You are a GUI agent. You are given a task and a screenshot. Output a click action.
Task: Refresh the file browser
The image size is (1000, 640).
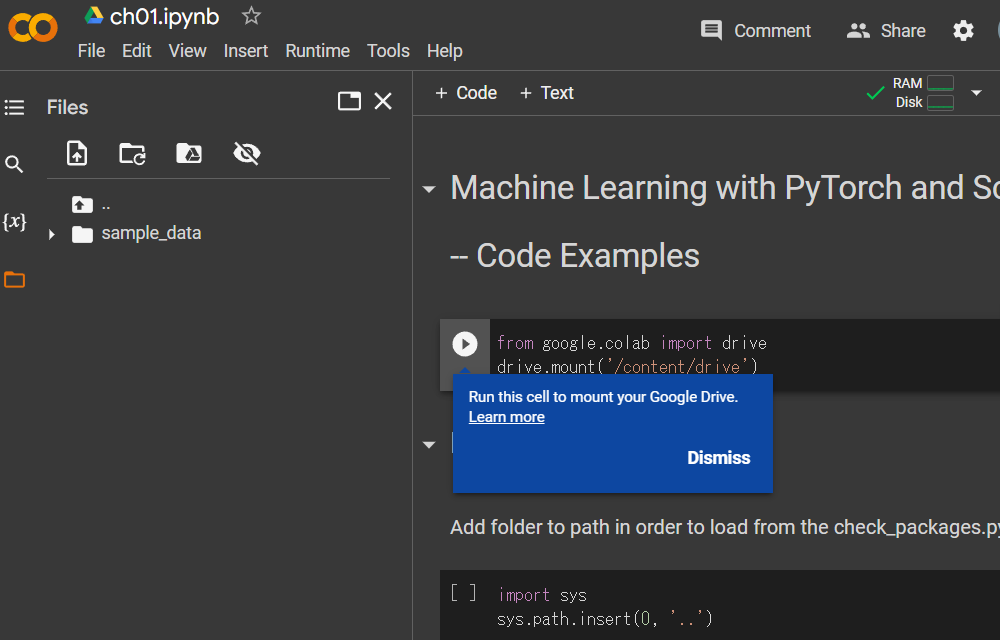coord(131,153)
